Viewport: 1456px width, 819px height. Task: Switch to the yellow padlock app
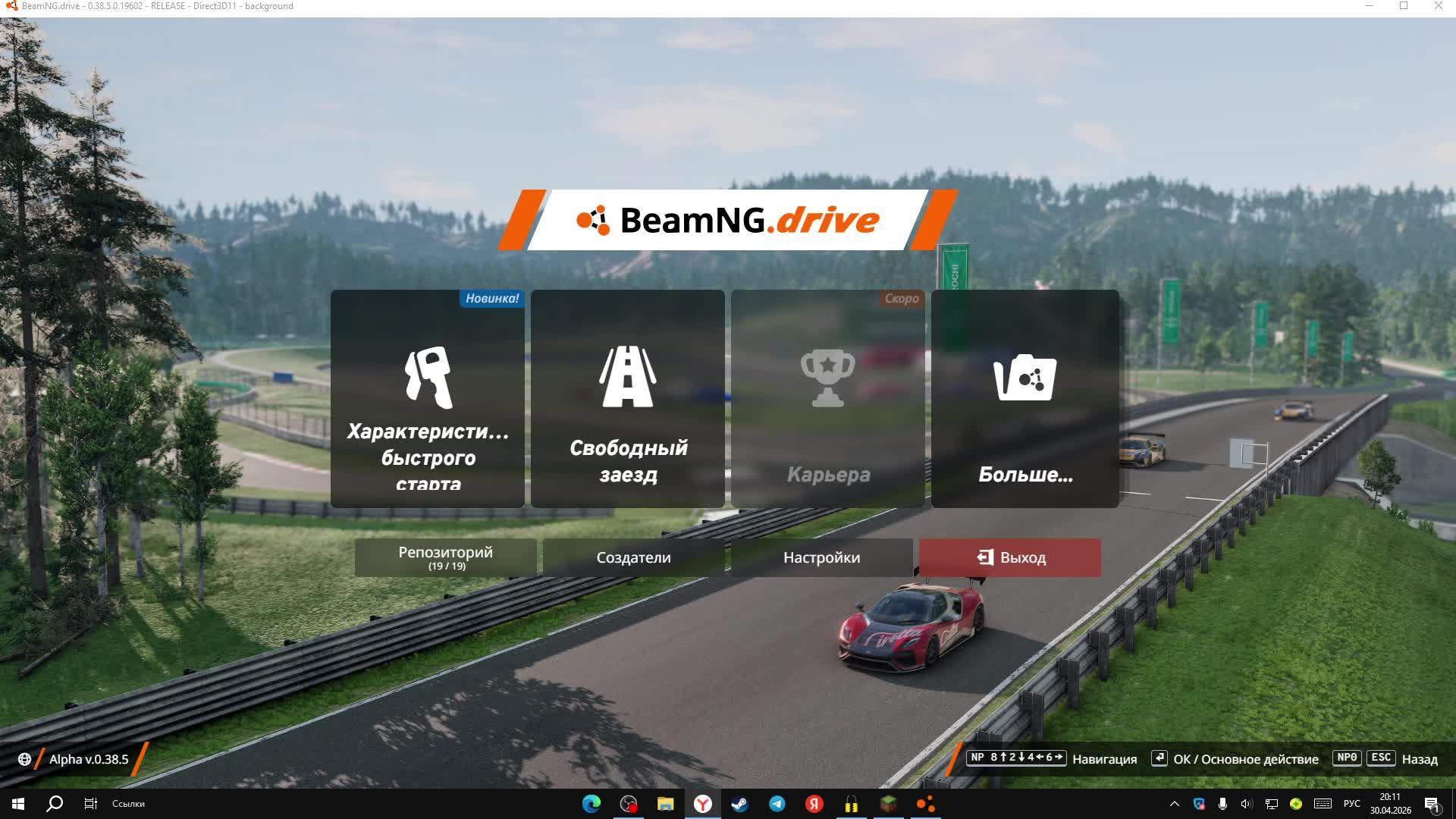tap(852, 804)
